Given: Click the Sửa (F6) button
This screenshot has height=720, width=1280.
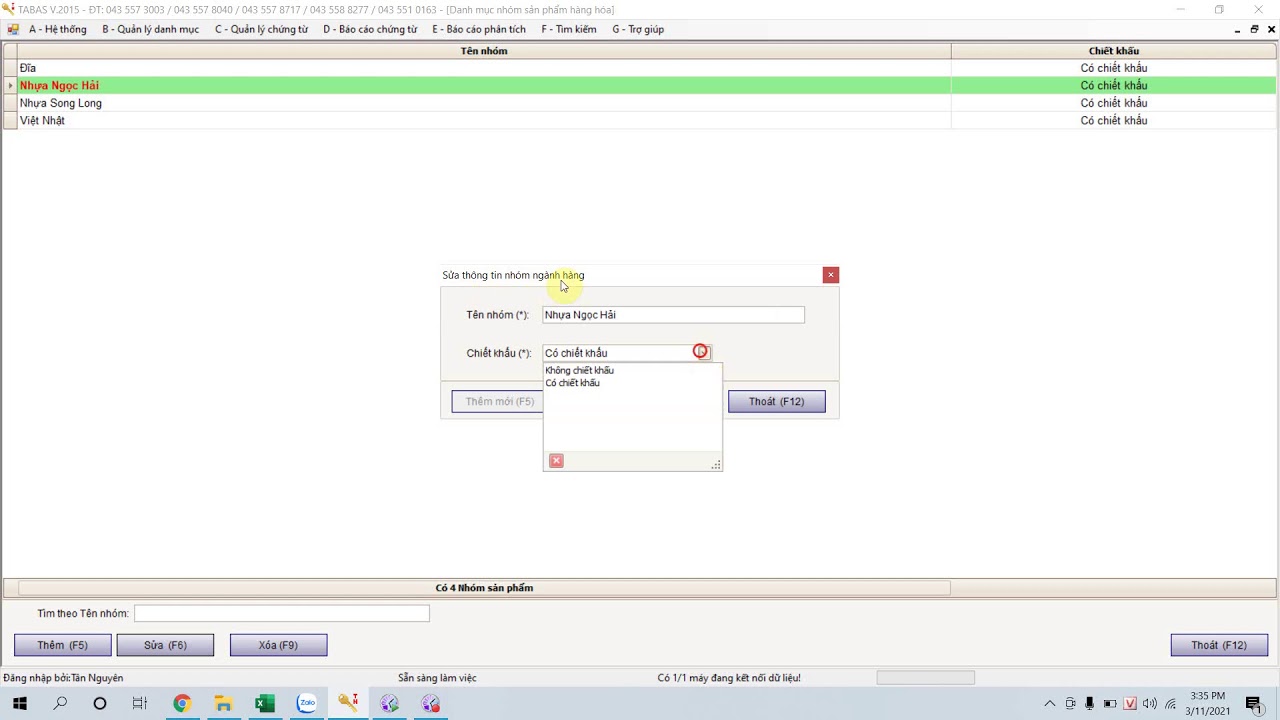Looking at the screenshot, I should click(165, 645).
